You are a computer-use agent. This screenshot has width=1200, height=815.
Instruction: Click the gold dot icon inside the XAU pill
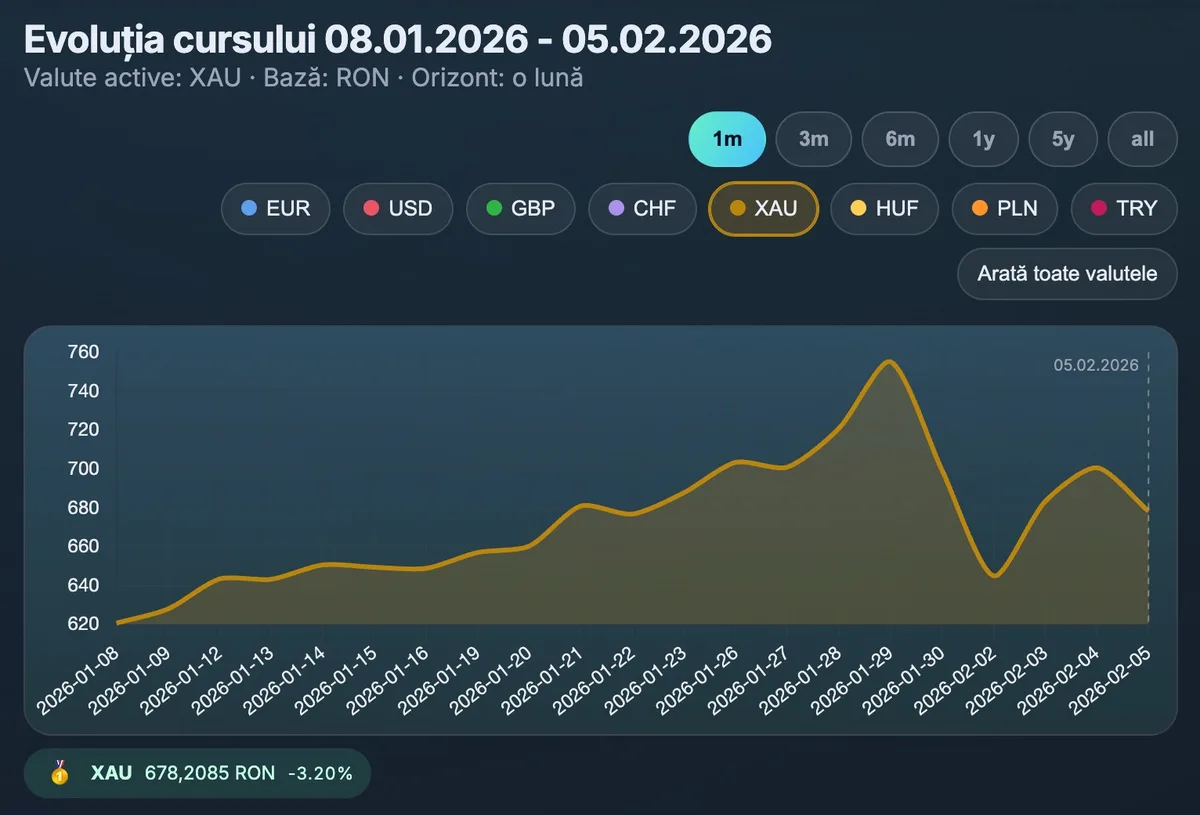click(738, 208)
